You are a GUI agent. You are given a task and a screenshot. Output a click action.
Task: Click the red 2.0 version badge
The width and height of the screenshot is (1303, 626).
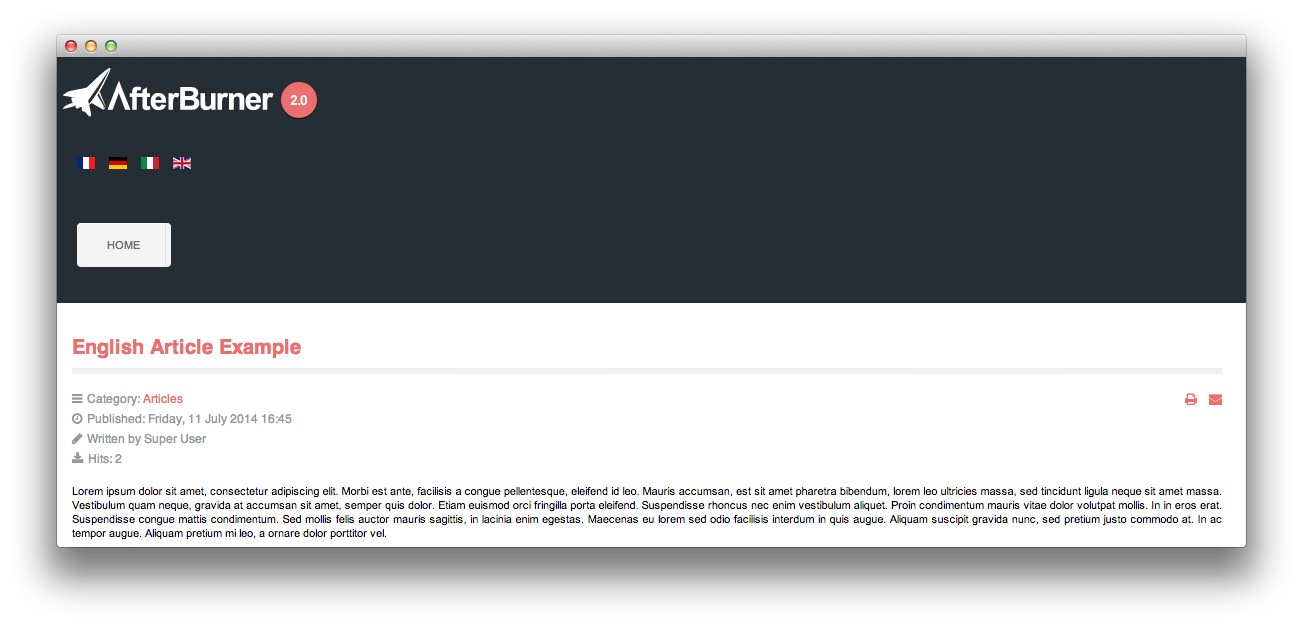coord(299,100)
